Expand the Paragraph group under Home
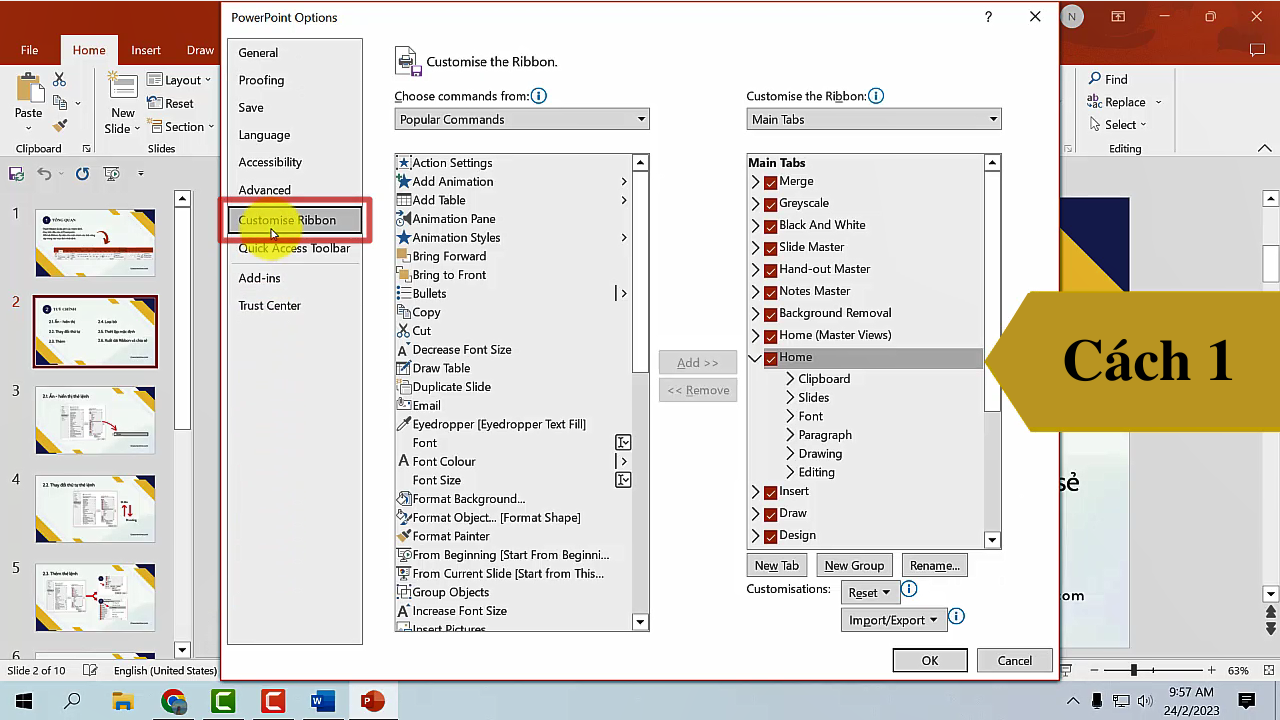1280x720 pixels. 790,435
